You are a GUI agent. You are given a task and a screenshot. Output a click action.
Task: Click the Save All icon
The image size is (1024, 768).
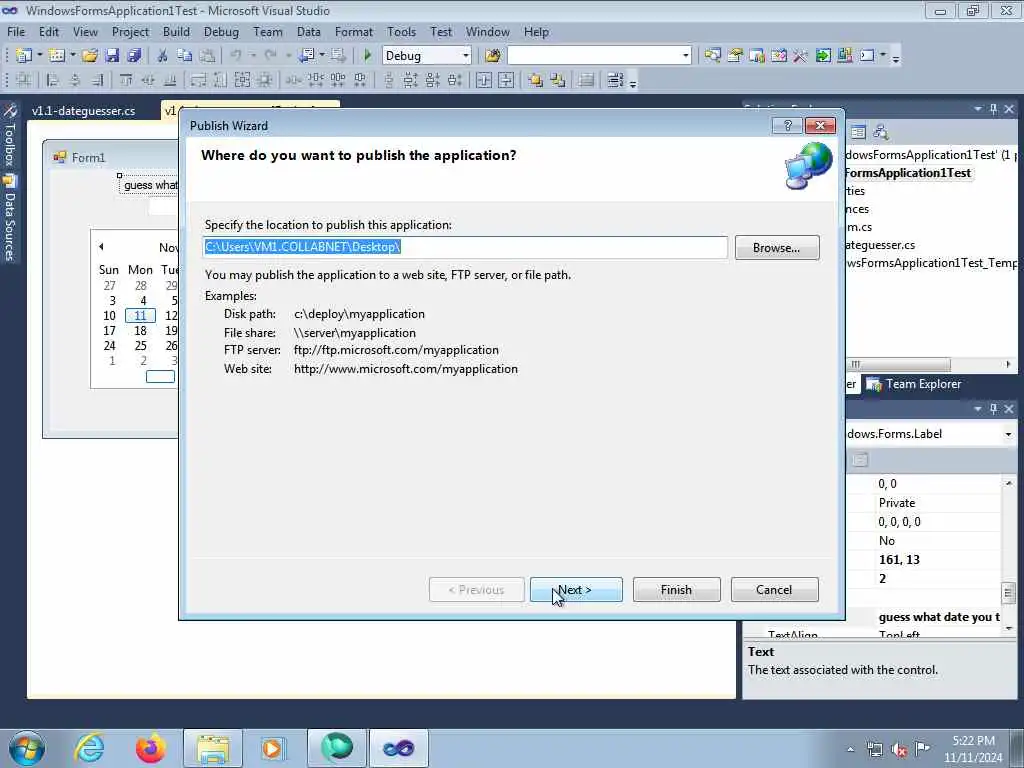coord(135,56)
